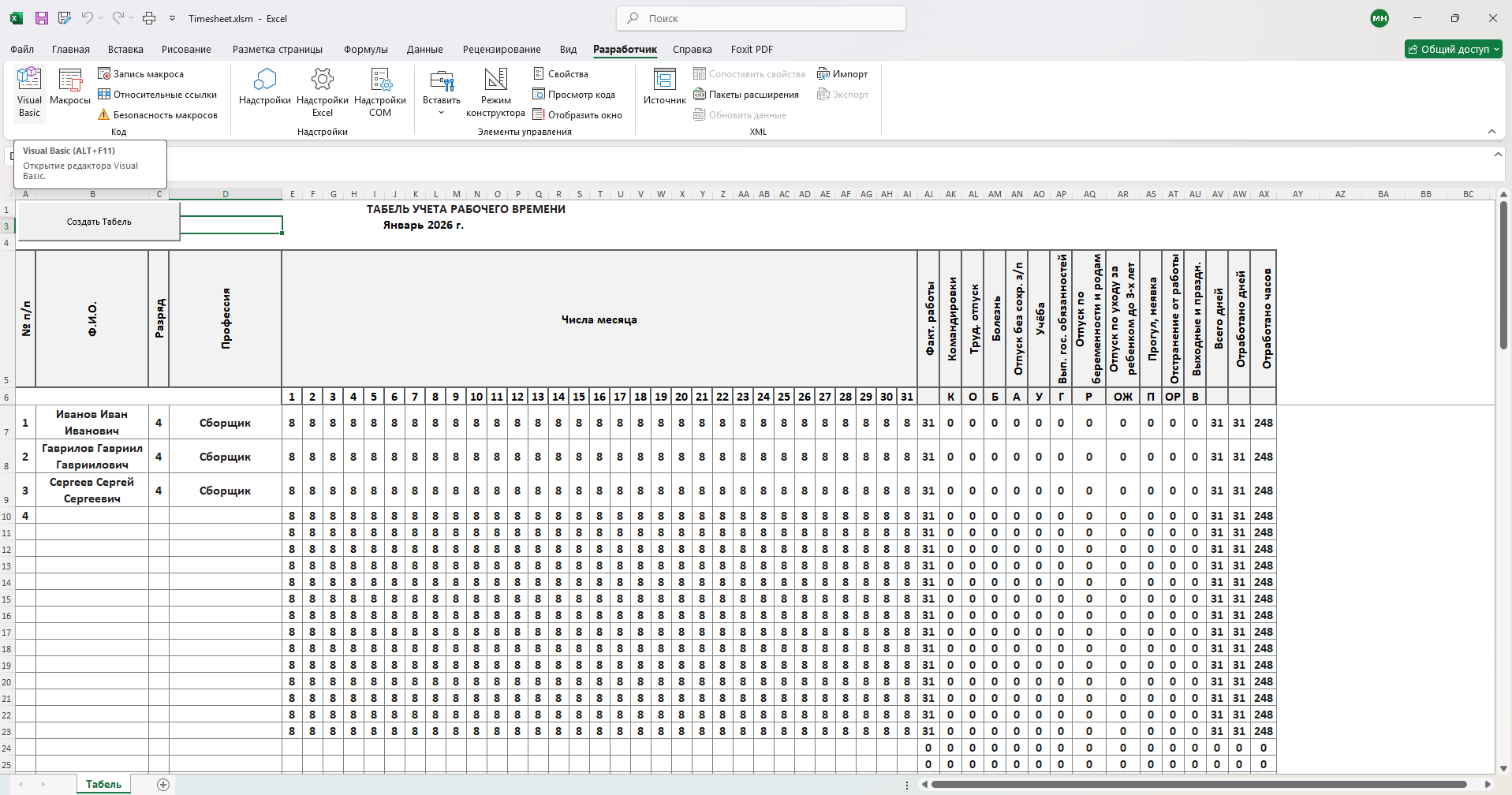Switch to the Help (Справка) tab
Viewport: 1512px width, 795px height.
(693, 49)
